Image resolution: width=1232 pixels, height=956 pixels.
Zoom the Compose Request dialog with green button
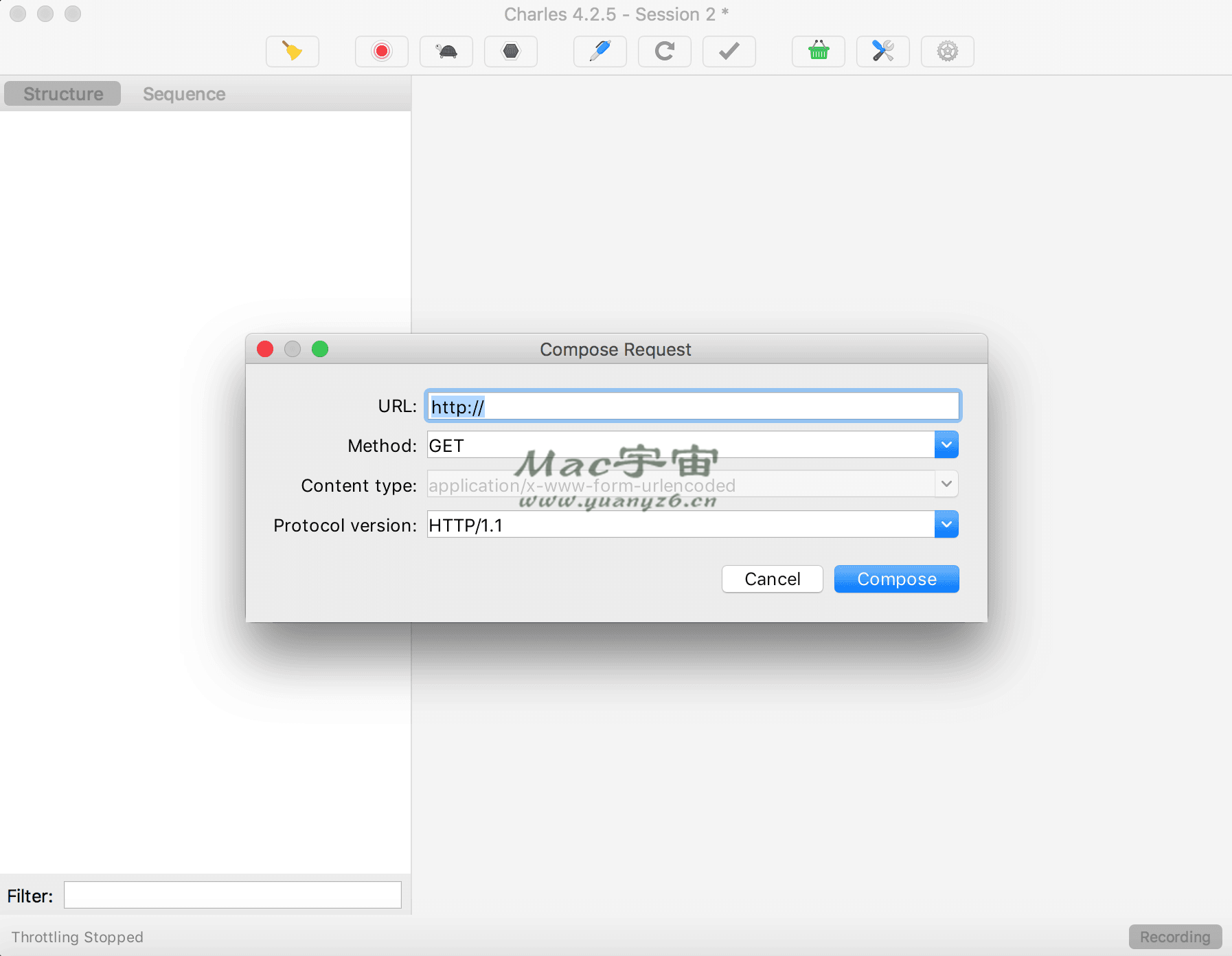pyautogui.click(x=320, y=349)
